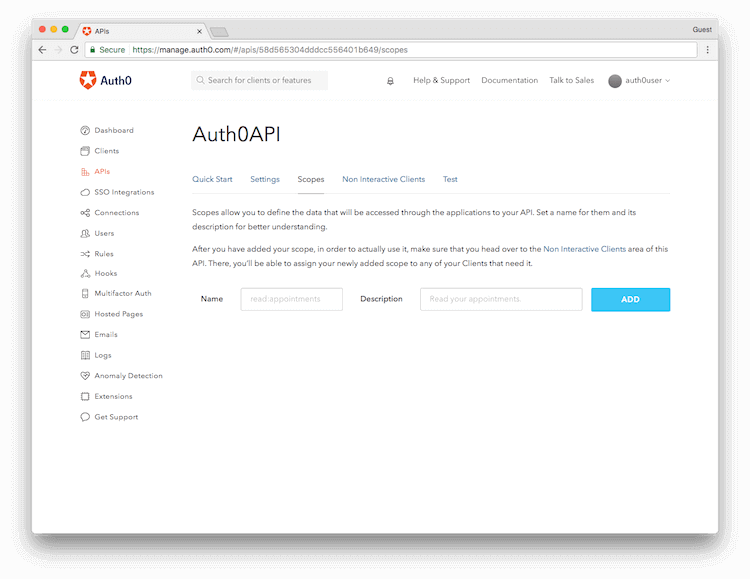Open Rules in the sidebar menu
Screen dimensions: 750x579
click(104, 254)
